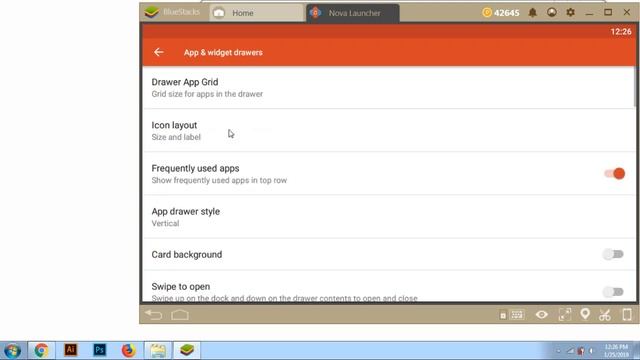
Task: Open keyboard controls icon in the bottom bar
Action: [517, 315]
